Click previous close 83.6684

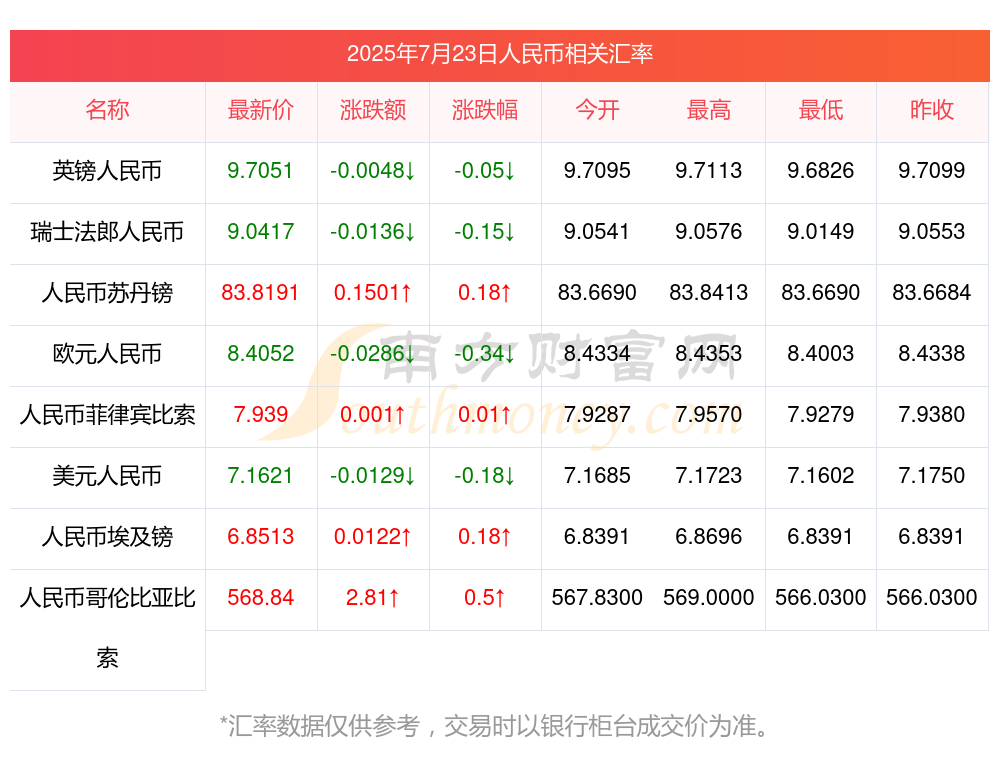[932, 293]
